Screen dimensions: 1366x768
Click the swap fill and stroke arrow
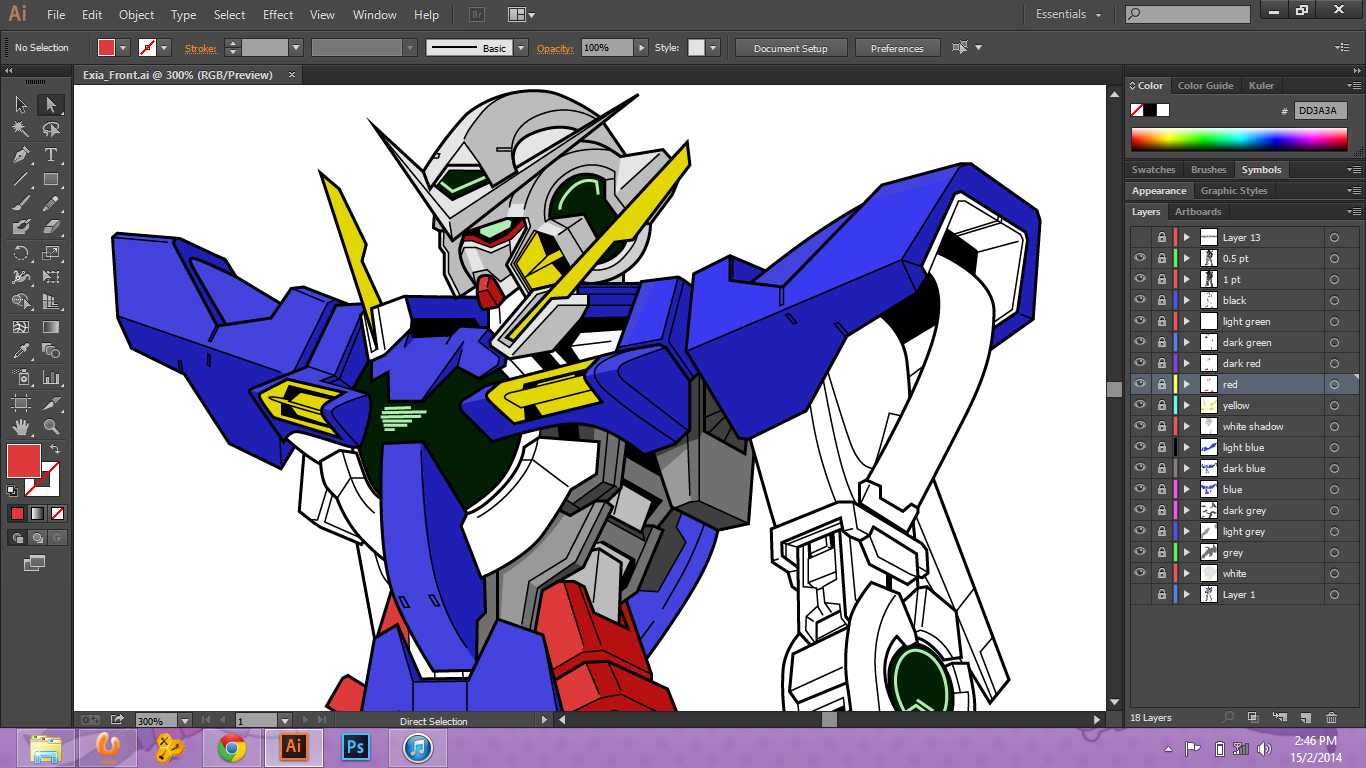55,450
